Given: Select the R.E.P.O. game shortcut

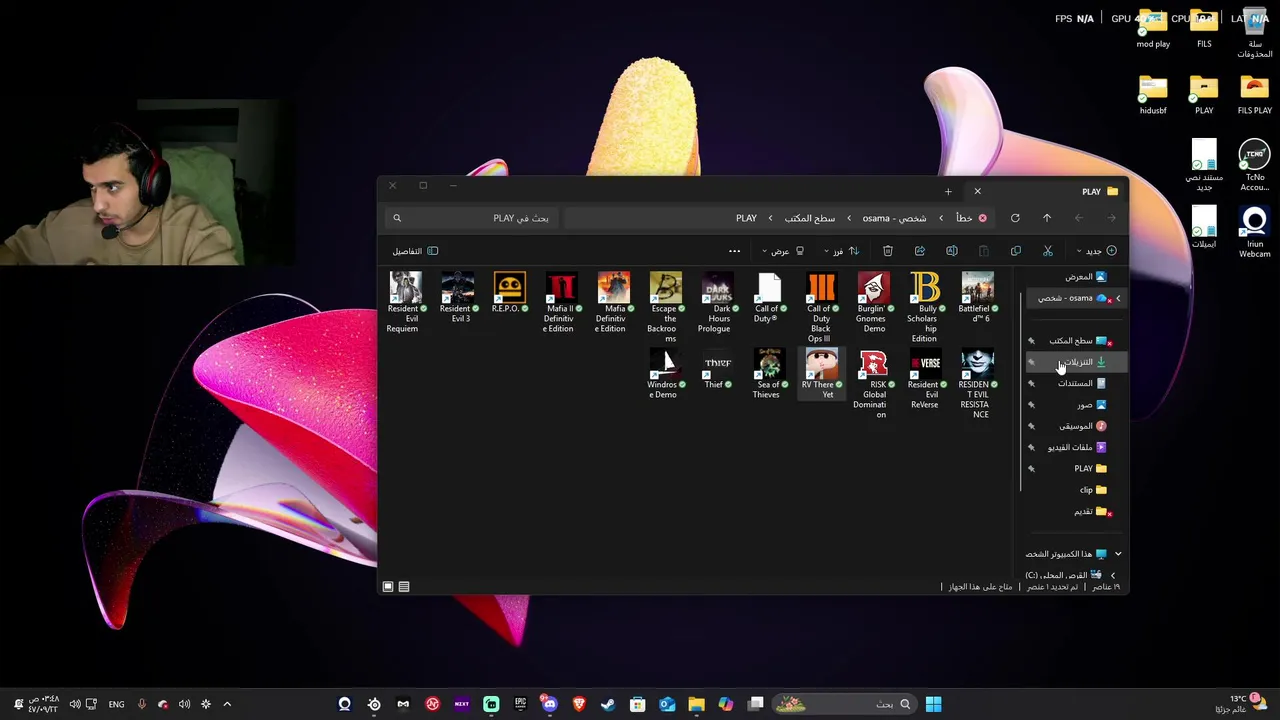Looking at the screenshot, I should [509, 292].
